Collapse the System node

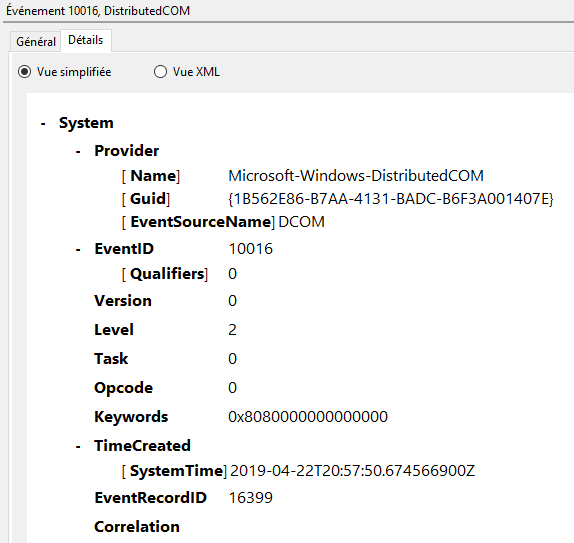[x=43, y=124]
